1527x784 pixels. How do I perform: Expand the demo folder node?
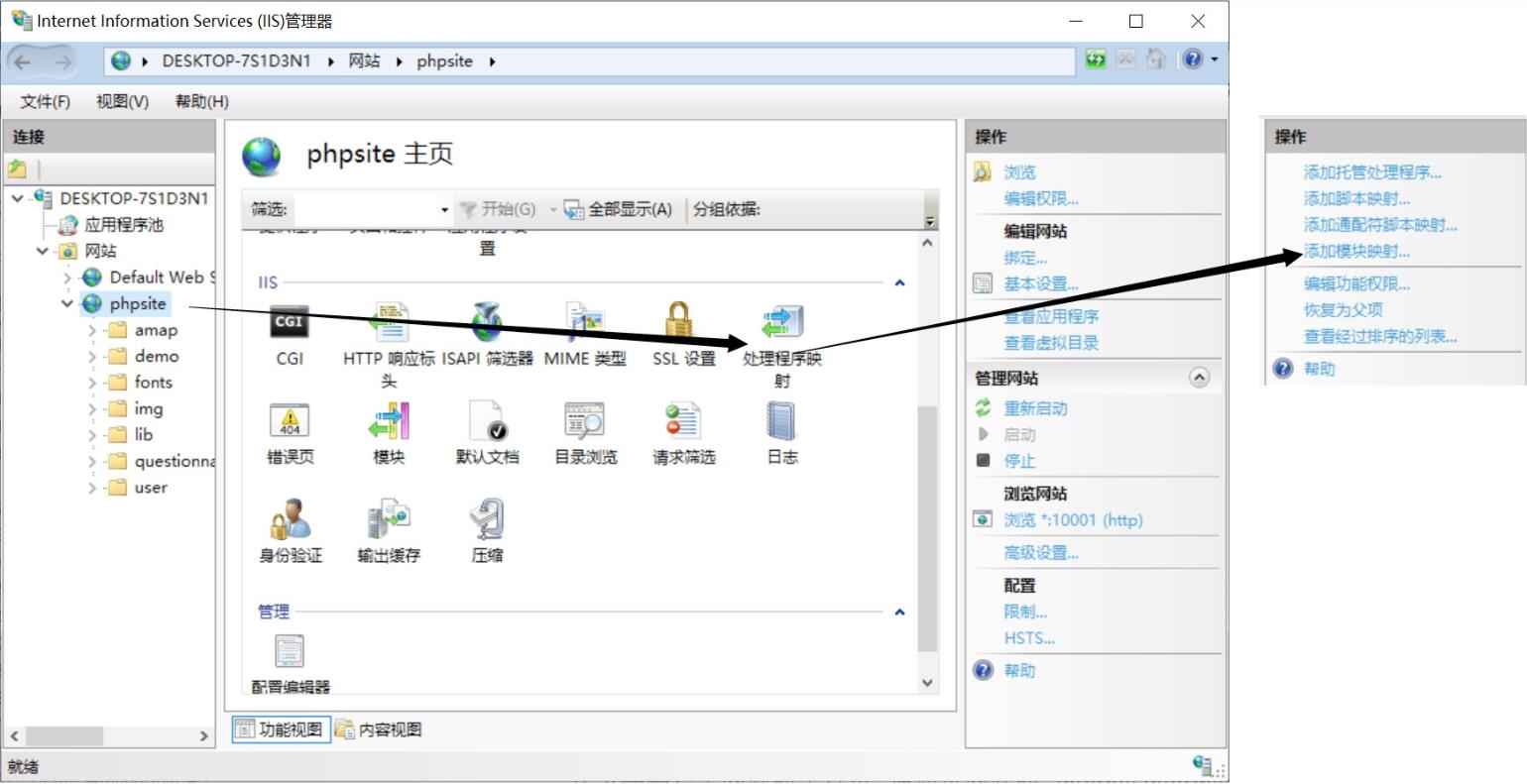click(x=92, y=357)
